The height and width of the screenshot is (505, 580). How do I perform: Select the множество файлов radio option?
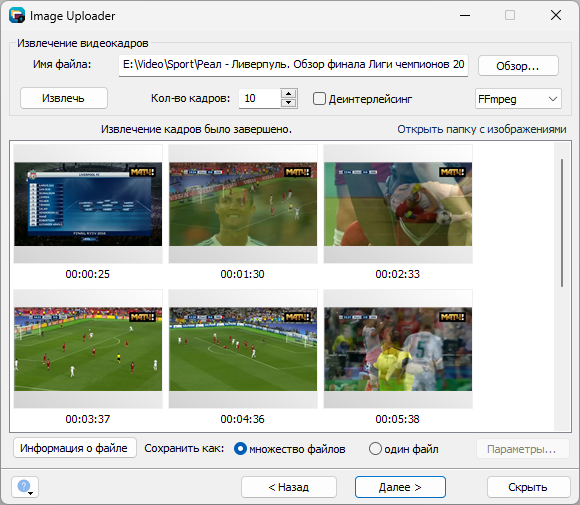pos(240,449)
